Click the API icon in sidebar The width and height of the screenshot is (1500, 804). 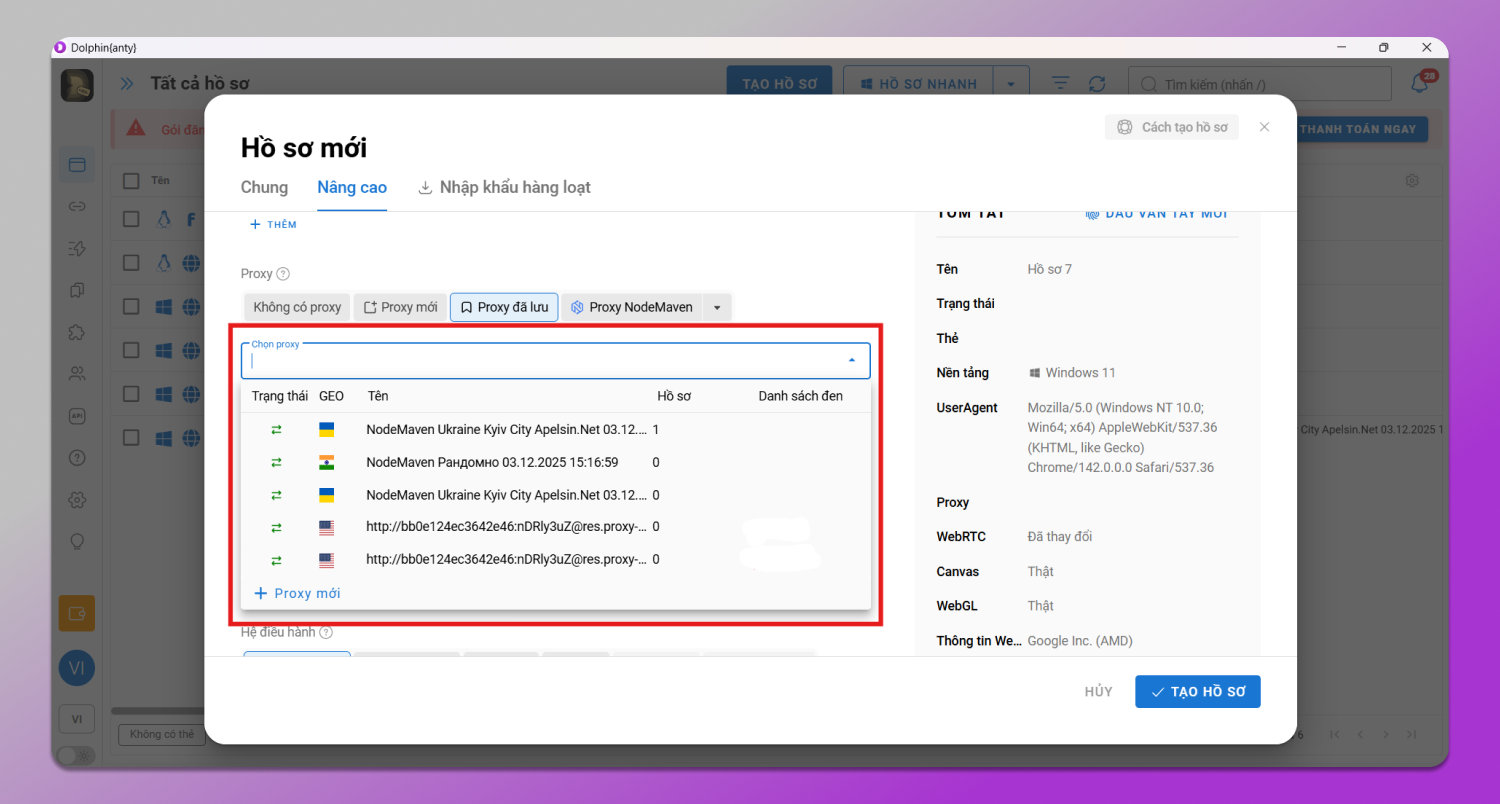tap(77, 416)
